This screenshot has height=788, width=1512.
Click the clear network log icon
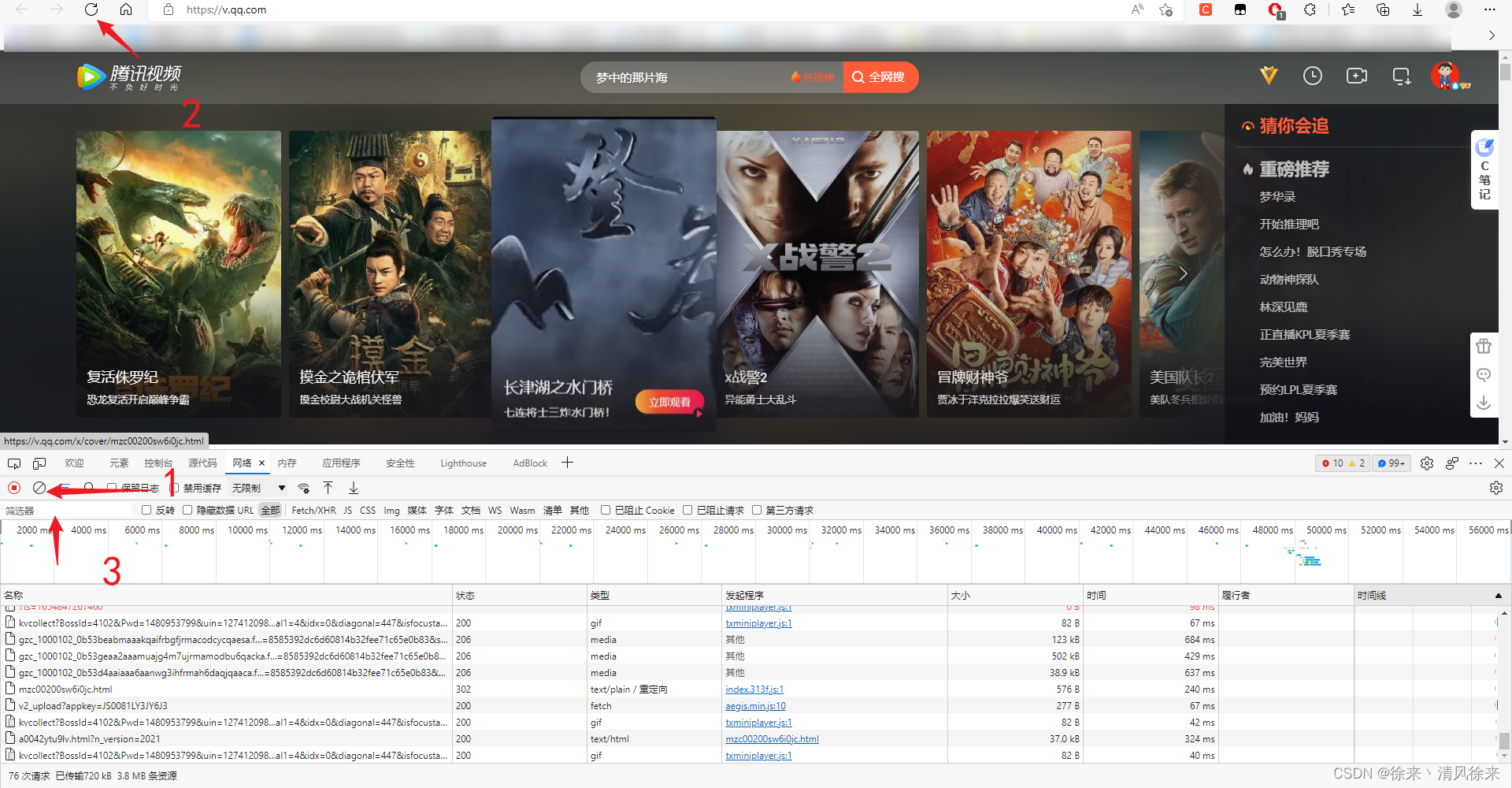[x=39, y=488]
